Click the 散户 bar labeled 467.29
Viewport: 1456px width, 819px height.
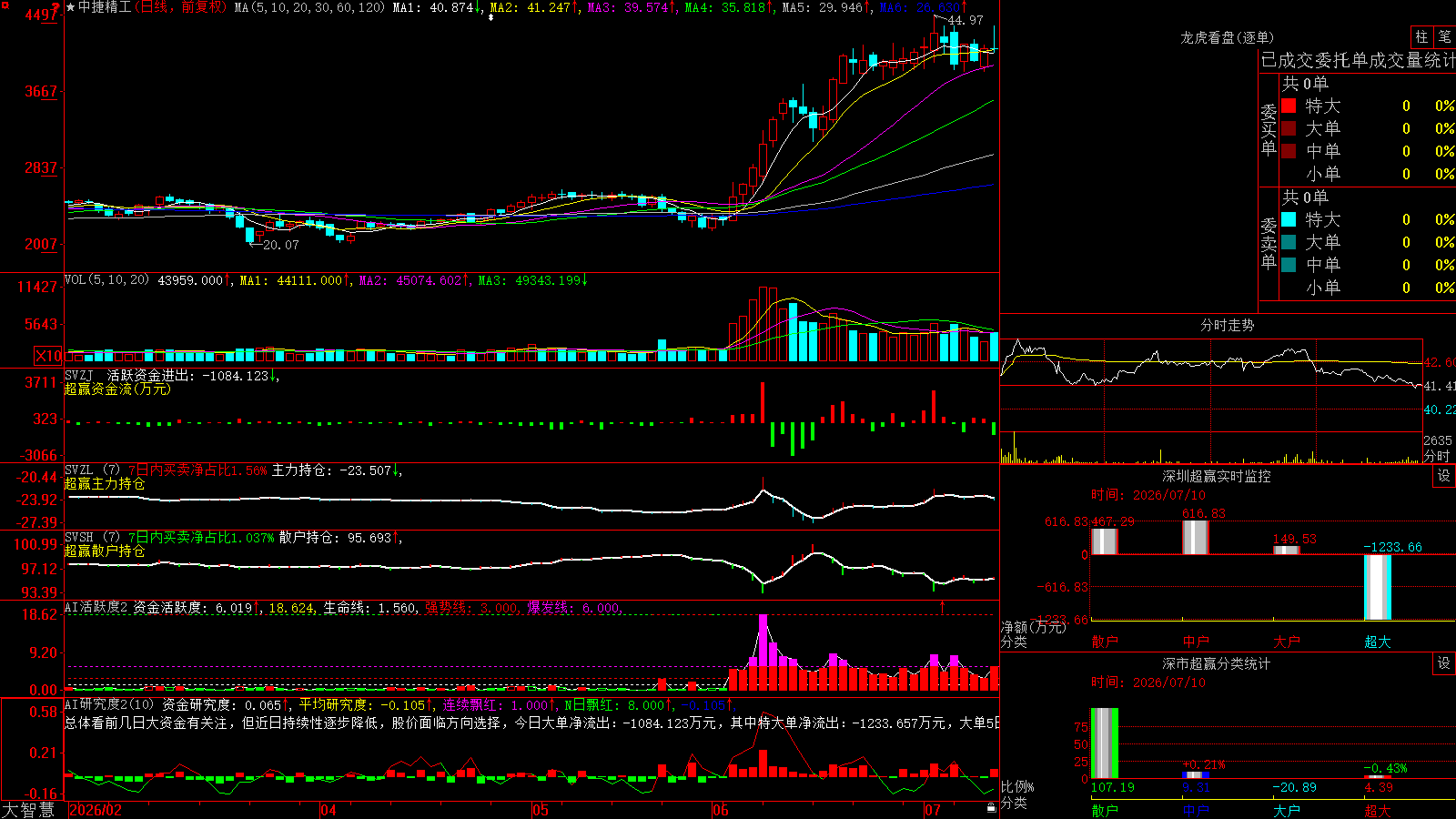(x=1105, y=541)
